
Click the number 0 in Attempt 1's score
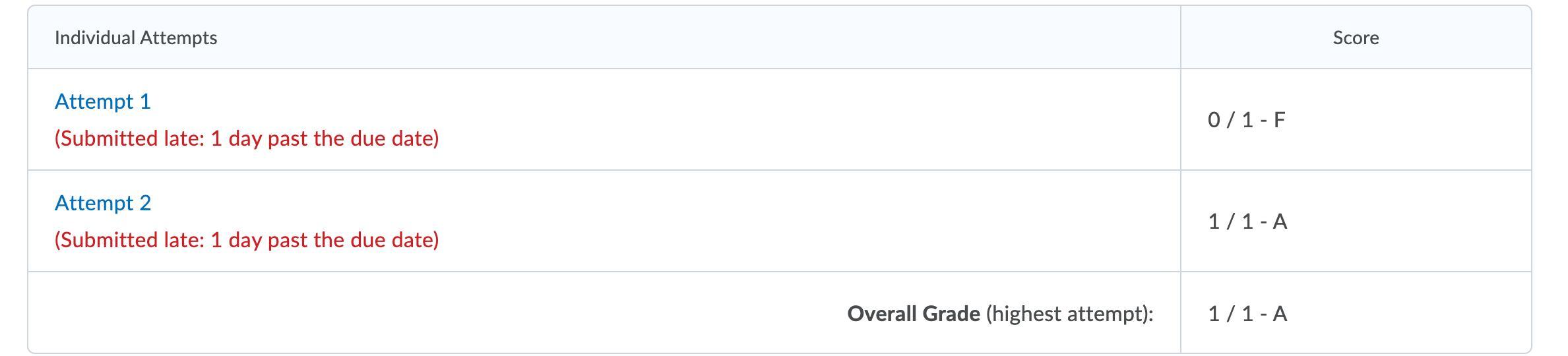[x=1214, y=120]
